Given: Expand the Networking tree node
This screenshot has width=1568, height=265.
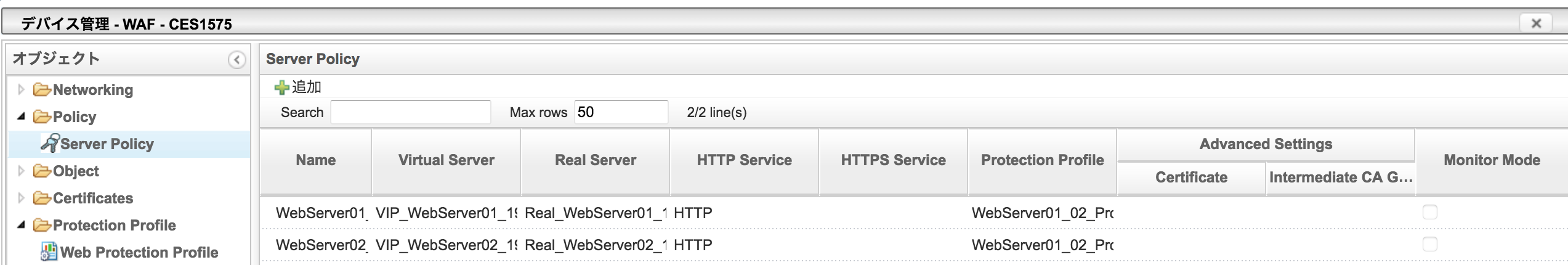Looking at the screenshot, I should point(21,90).
